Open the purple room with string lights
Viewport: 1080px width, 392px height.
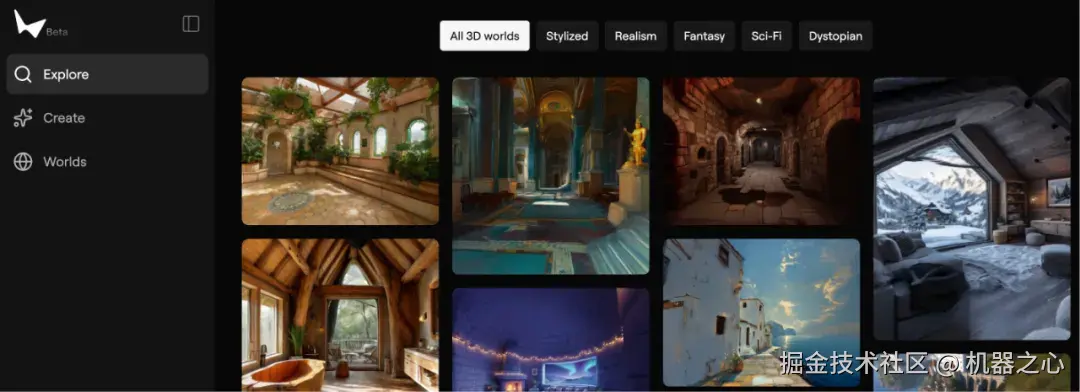(550, 340)
